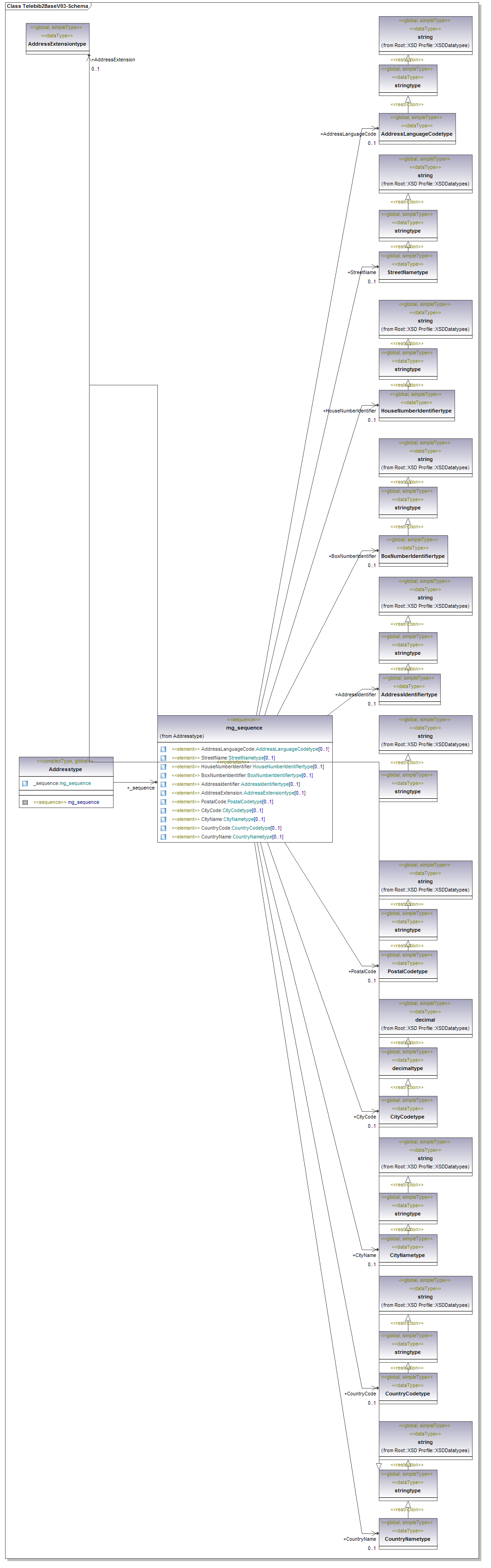Select the CountryNametype class box
This screenshot has width=491, height=1568.
click(407, 1533)
